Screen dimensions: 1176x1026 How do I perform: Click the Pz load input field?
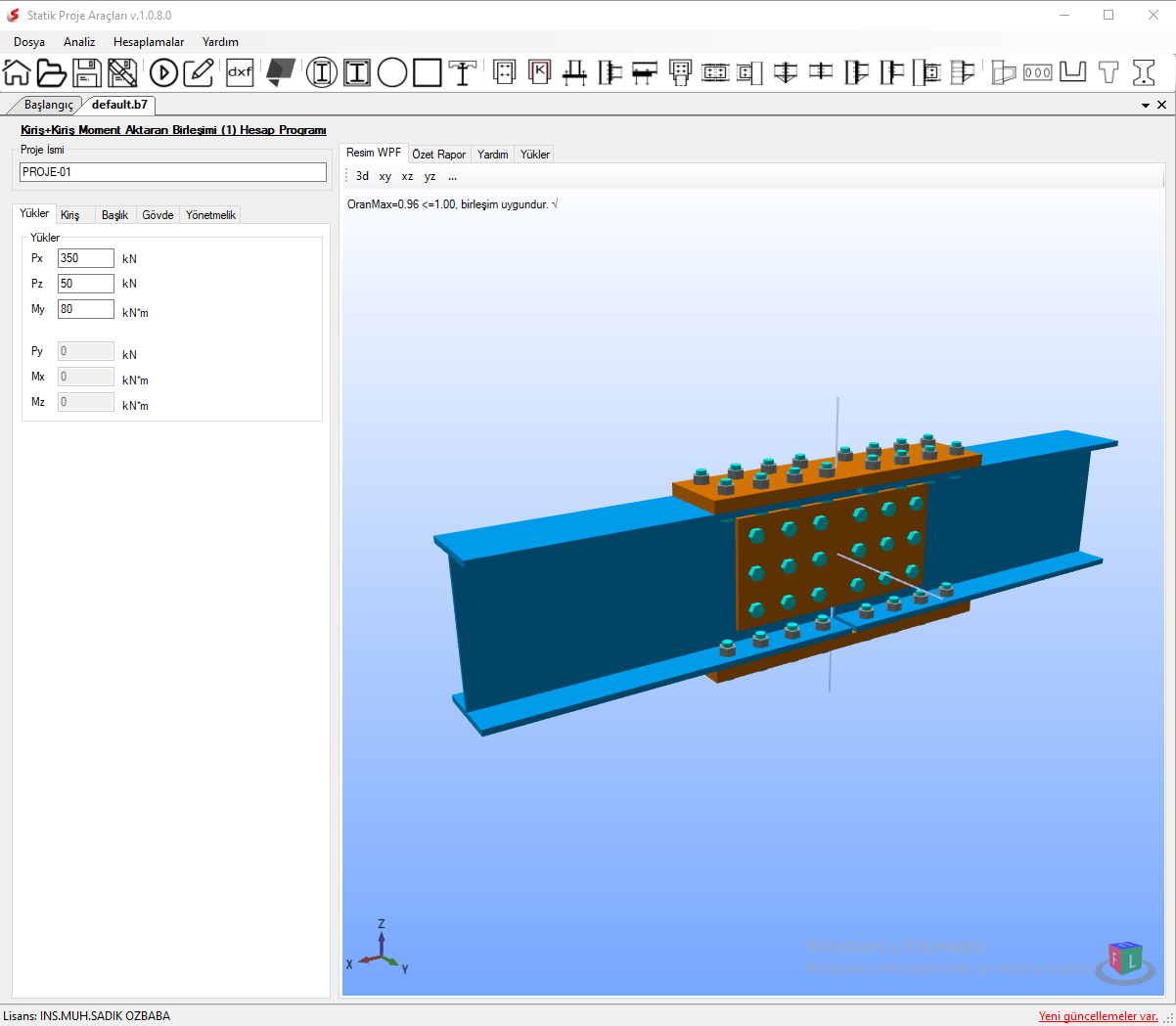(x=86, y=284)
